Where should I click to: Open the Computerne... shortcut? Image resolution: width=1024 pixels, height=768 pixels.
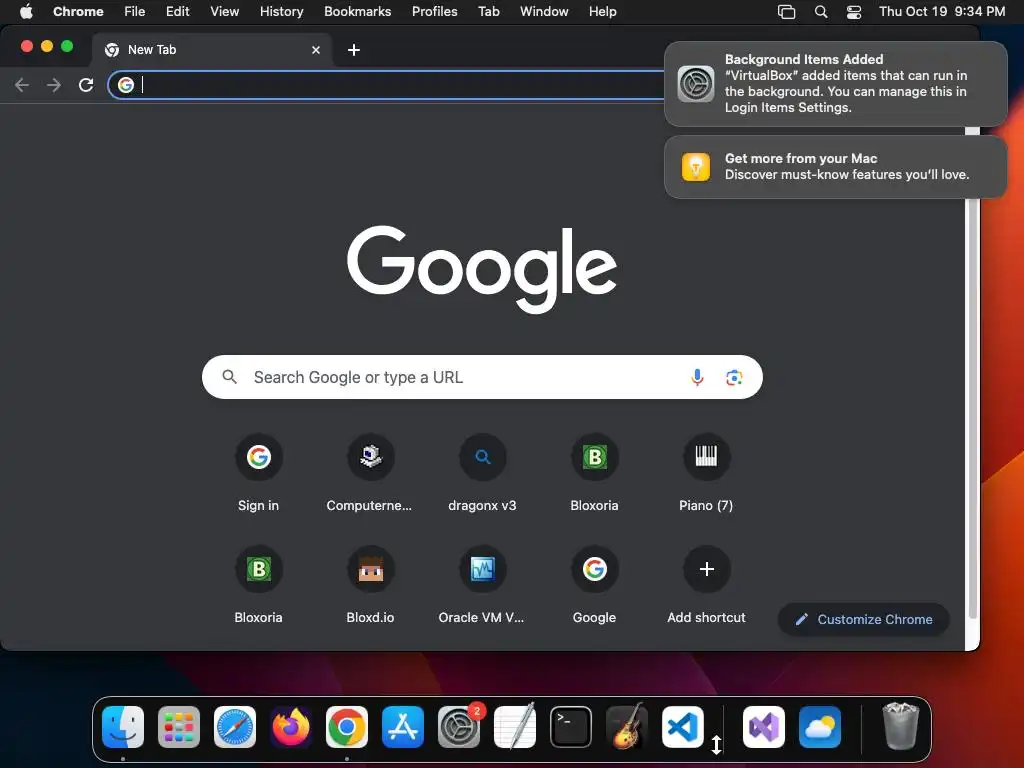pos(370,473)
